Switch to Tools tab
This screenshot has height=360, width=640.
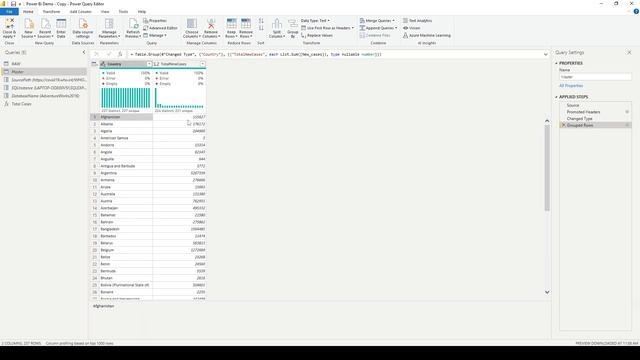tap(123, 12)
